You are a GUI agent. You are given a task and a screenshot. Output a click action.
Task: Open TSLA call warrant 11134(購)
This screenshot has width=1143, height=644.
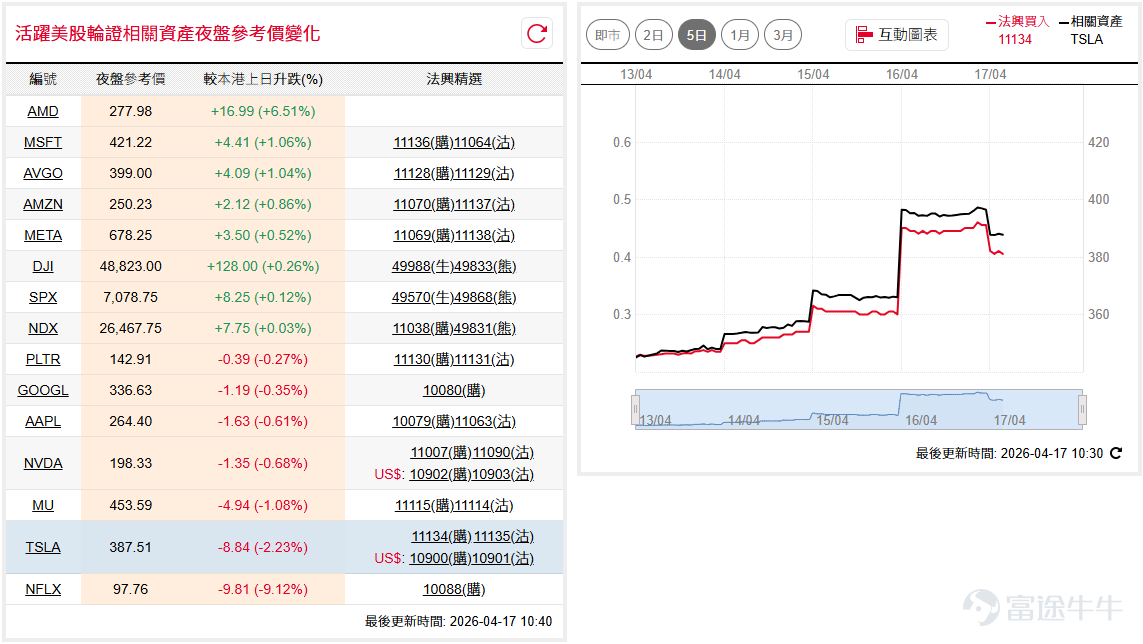(441, 536)
